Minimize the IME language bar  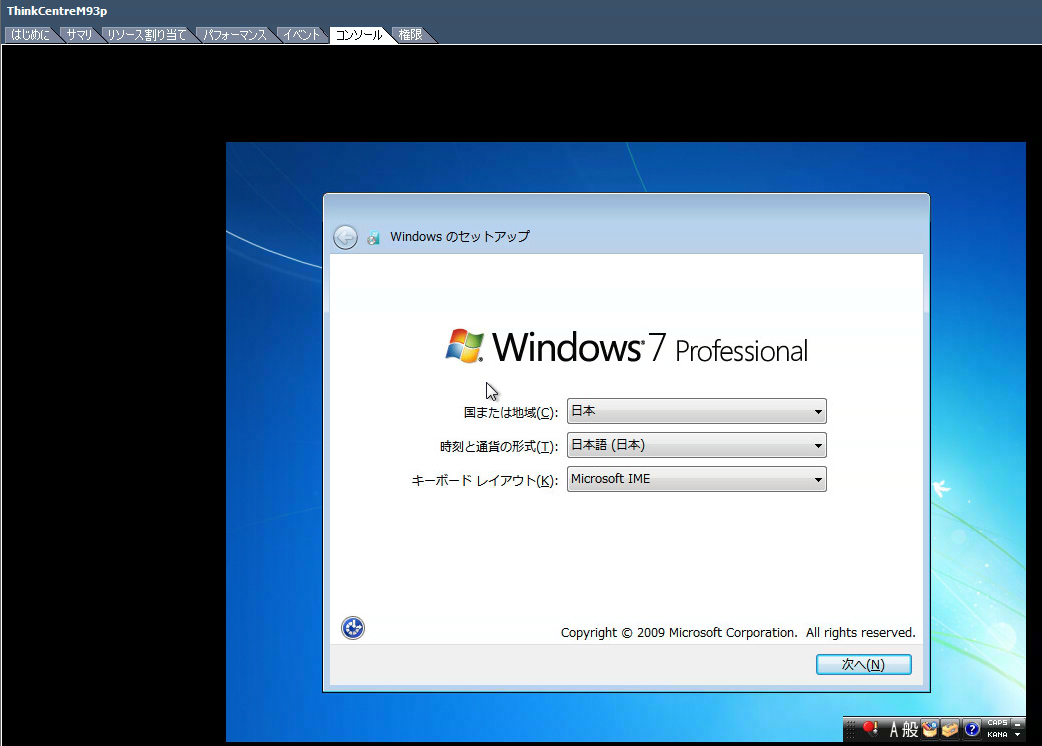coord(1017,723)
